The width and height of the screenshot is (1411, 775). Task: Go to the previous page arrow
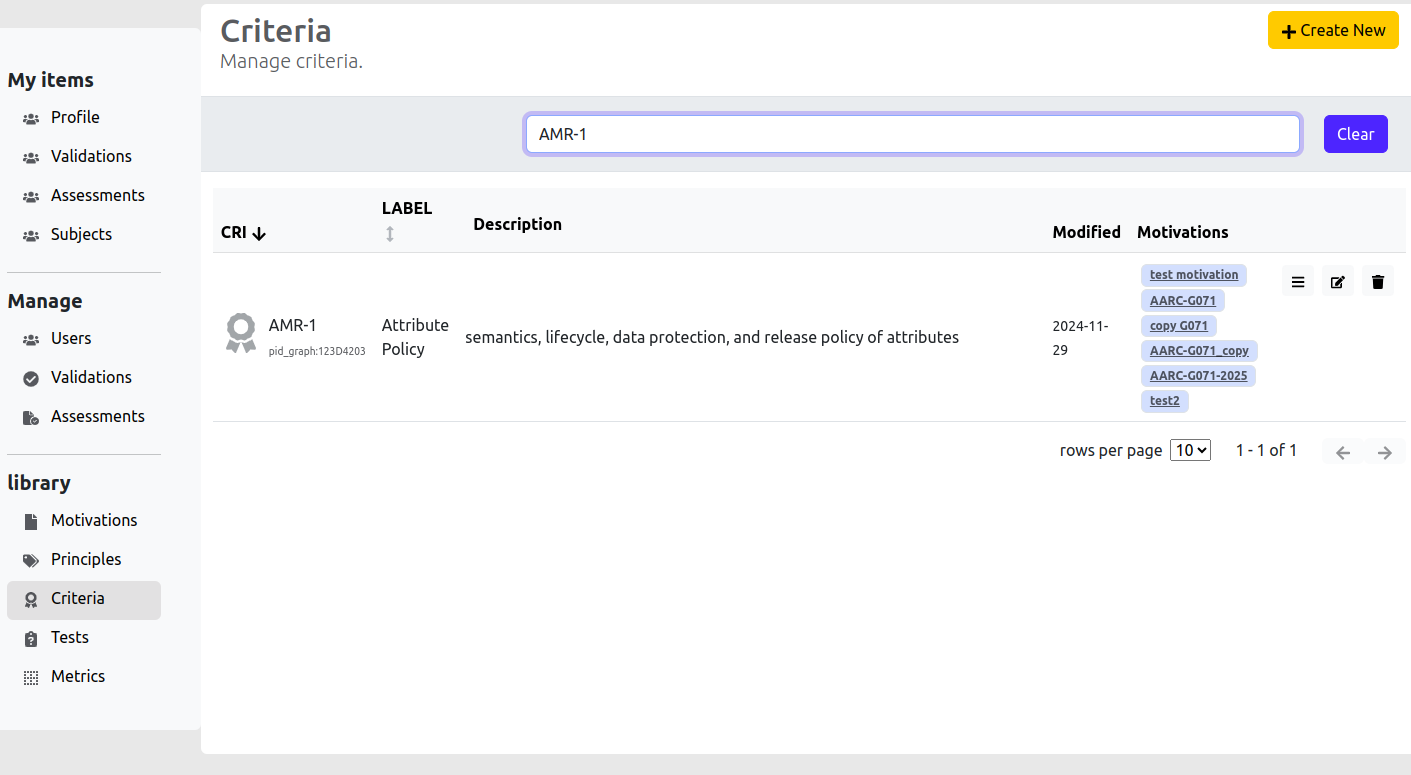[1343, 452]
